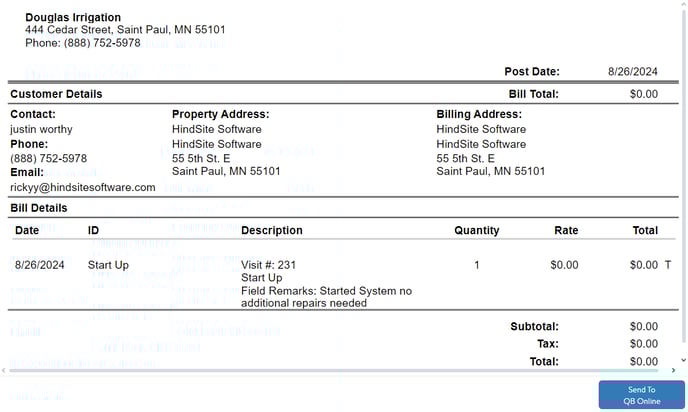Click the horizontal scrollbar right arrow
This screenshot has width=688, height=412.
674,370
